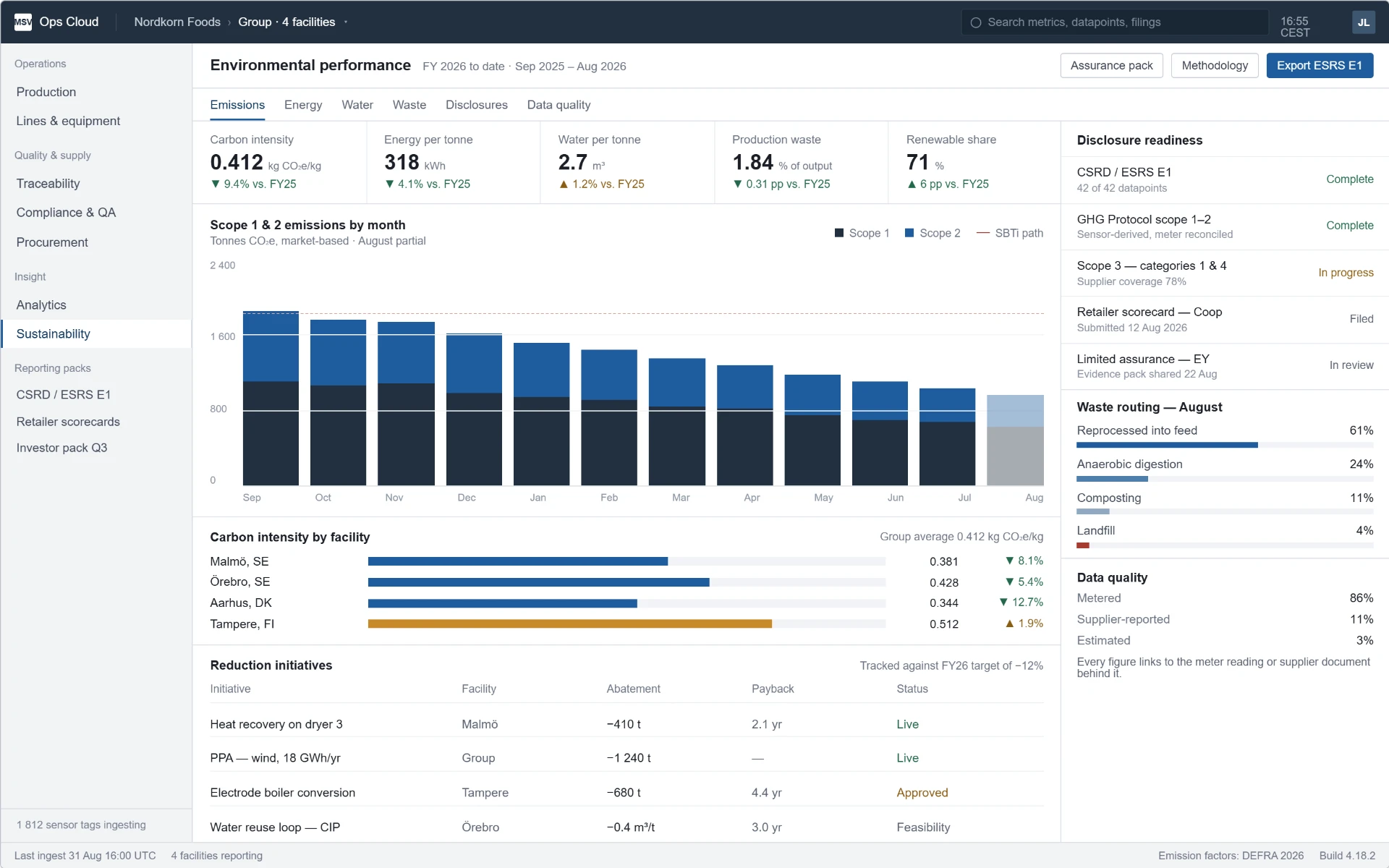This screenshot has width=1389, height=868.
Task: Click the MSV Ops Cloud logo icon
Action: tap(23, 22)
